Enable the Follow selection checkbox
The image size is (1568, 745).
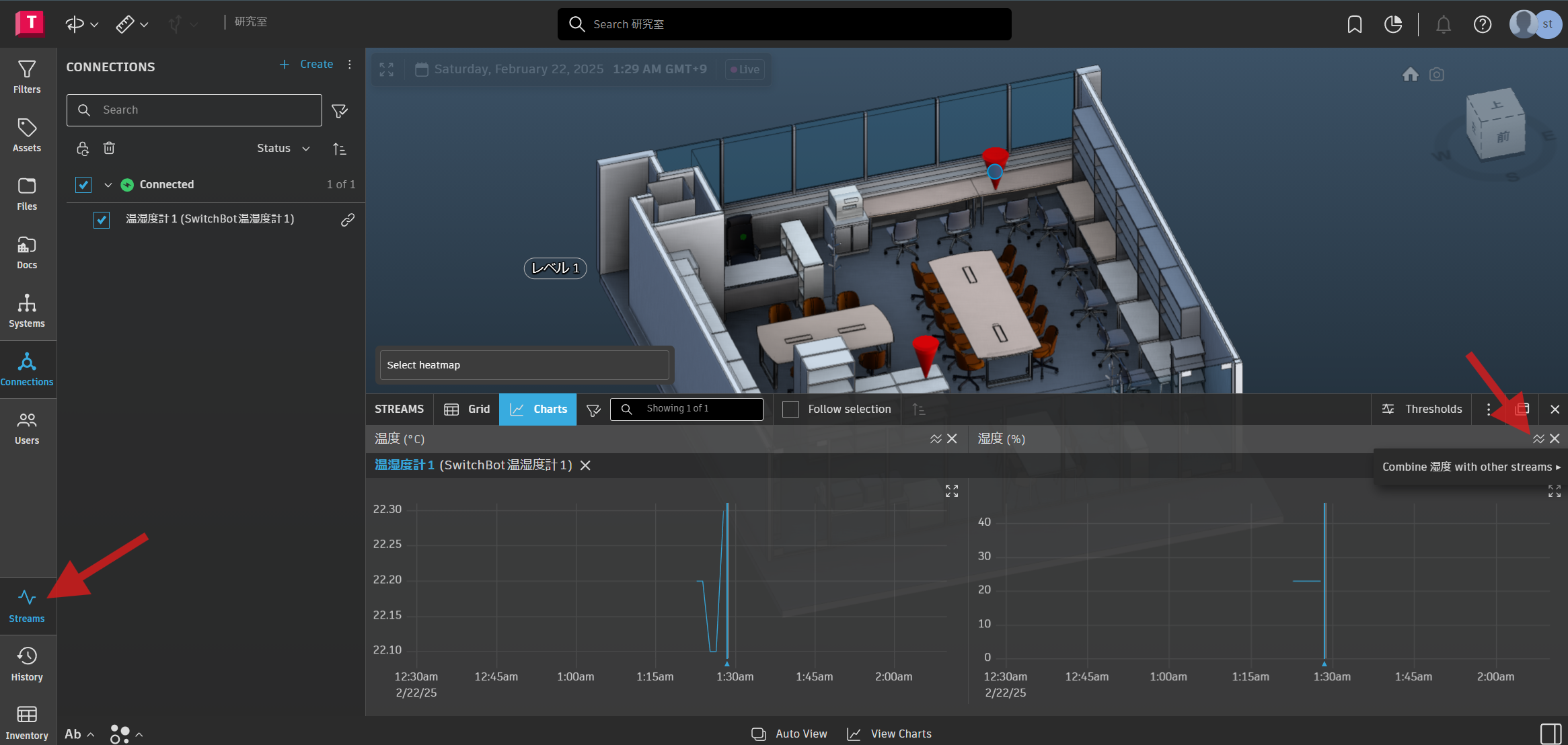pos(791,409)
